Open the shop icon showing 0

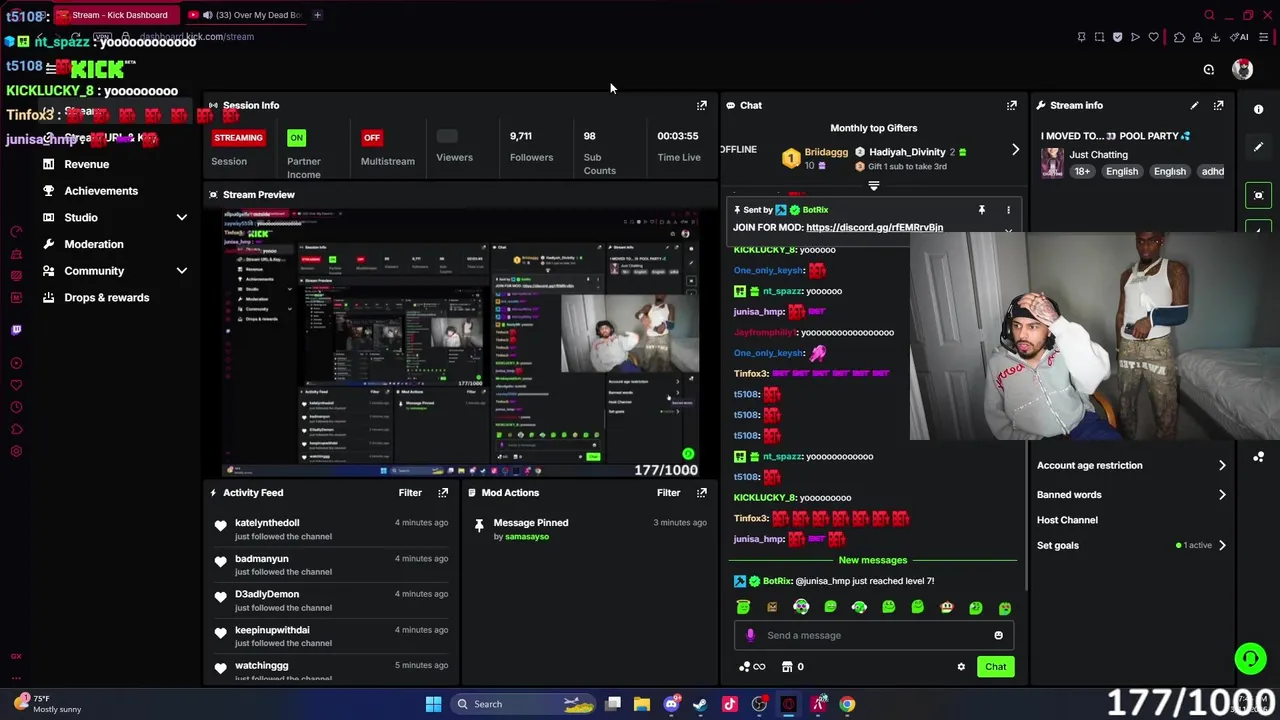[792, 667]
